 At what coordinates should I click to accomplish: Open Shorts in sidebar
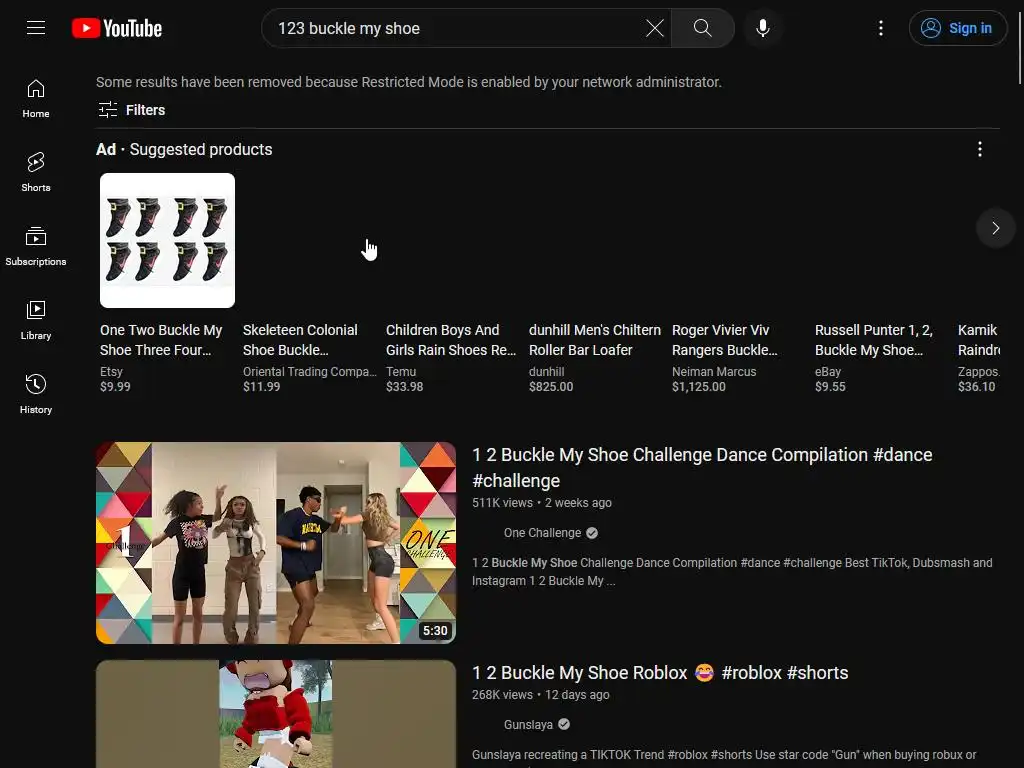36,172
